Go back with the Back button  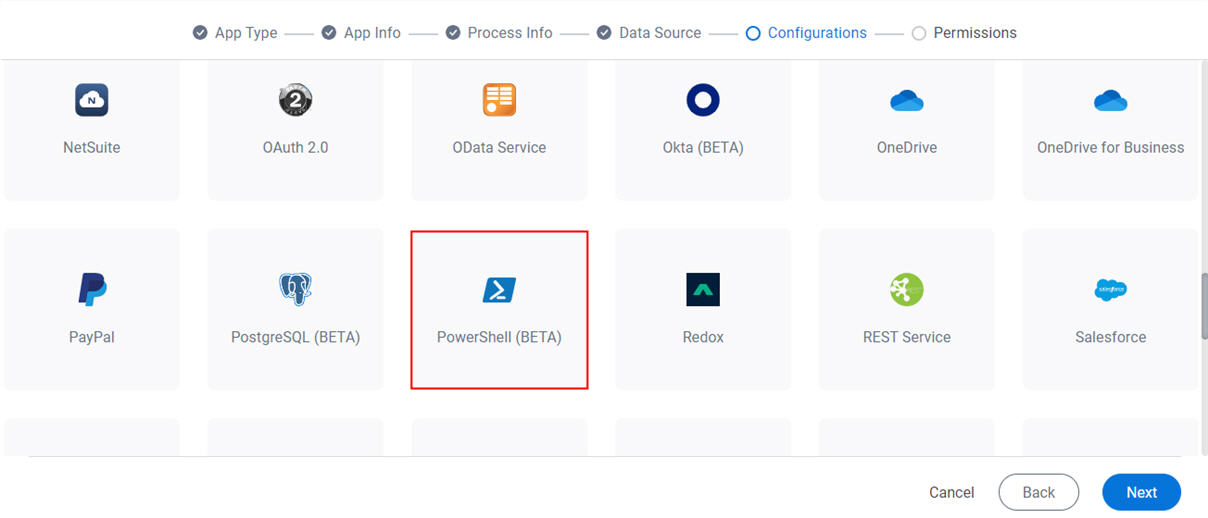tap(1039, 492)
